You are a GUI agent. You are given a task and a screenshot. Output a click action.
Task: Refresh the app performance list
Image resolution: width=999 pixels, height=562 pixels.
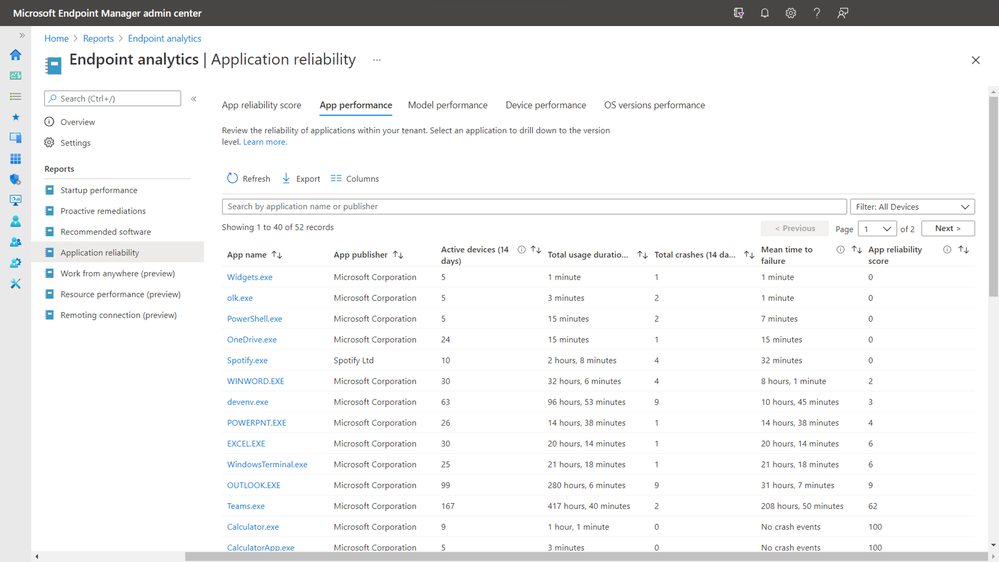248,178
